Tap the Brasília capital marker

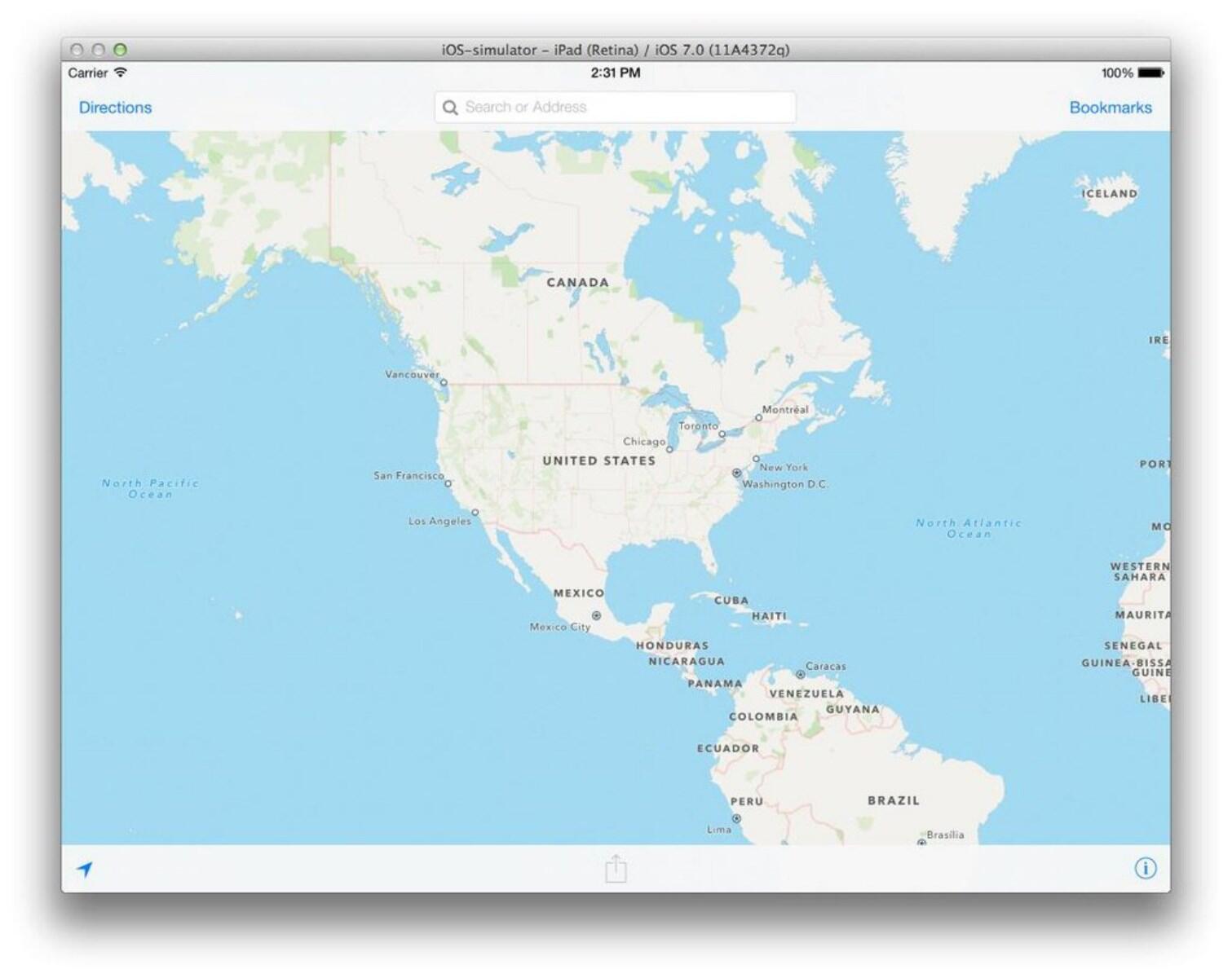pos(921,843)
